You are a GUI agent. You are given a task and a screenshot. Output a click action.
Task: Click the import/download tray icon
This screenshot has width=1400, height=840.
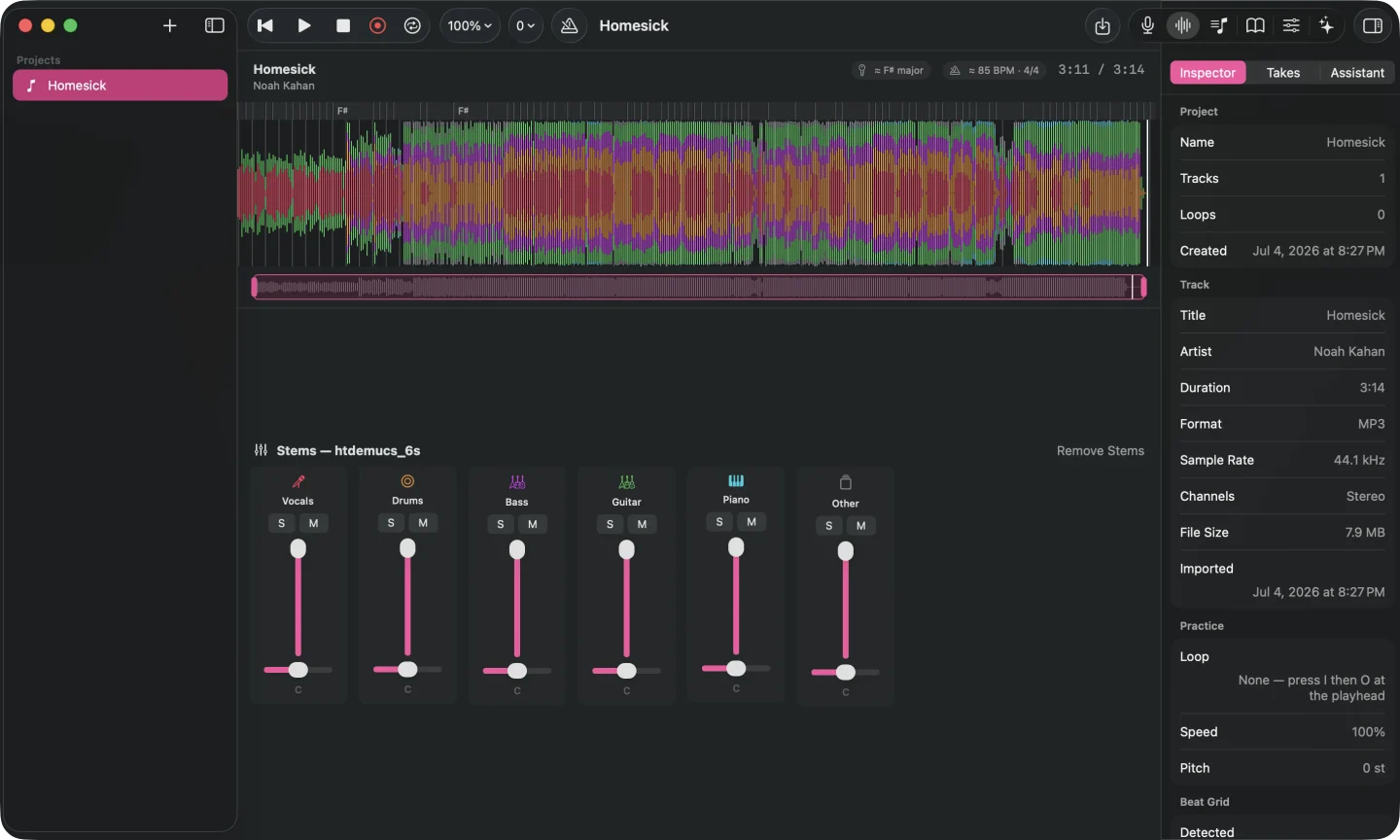coord(1102,26)
